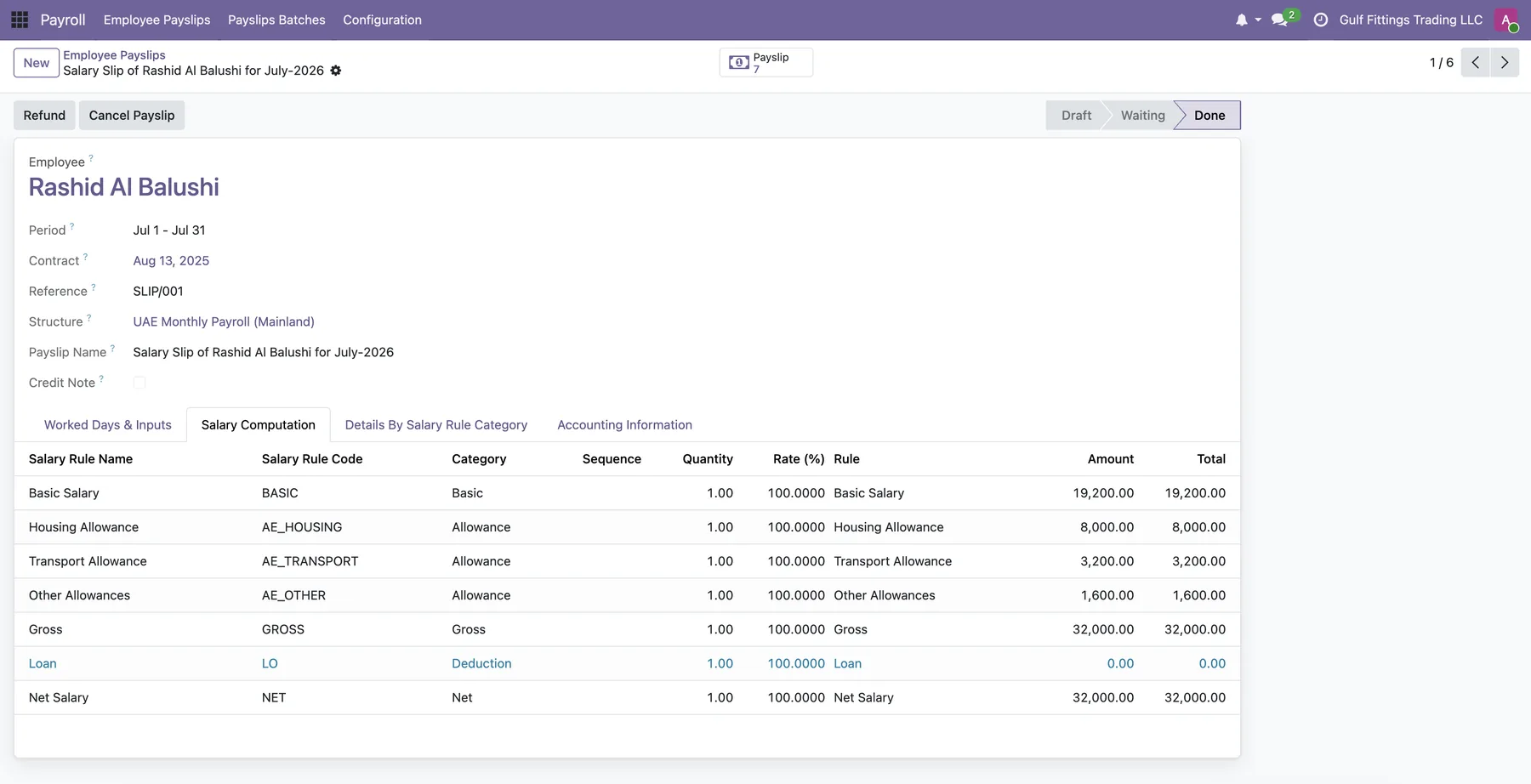Click the Payroll app title

[63, 20]
